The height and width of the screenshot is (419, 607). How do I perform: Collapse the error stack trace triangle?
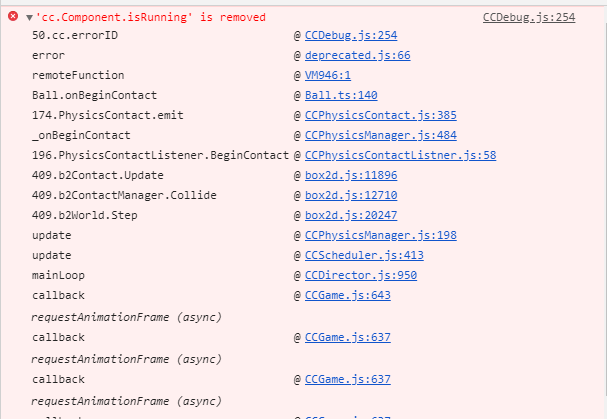point(29,17)
